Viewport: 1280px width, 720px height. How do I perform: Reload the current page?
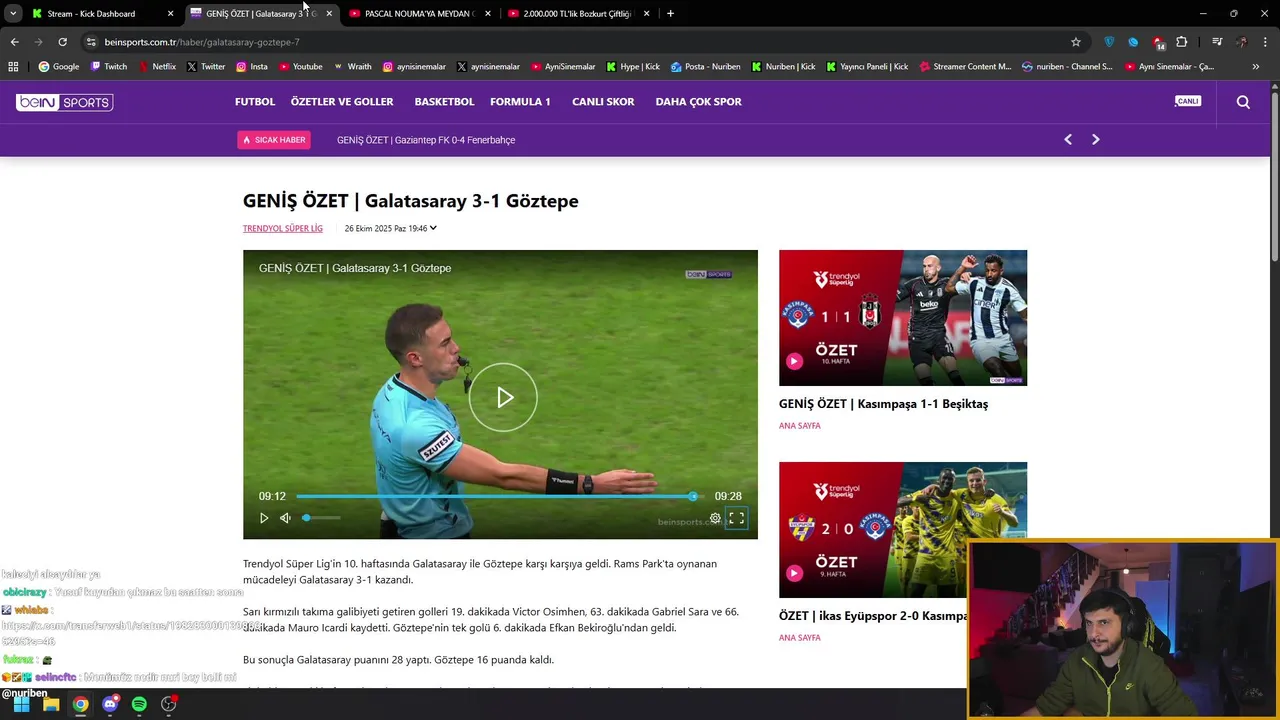tap(62, 42)
